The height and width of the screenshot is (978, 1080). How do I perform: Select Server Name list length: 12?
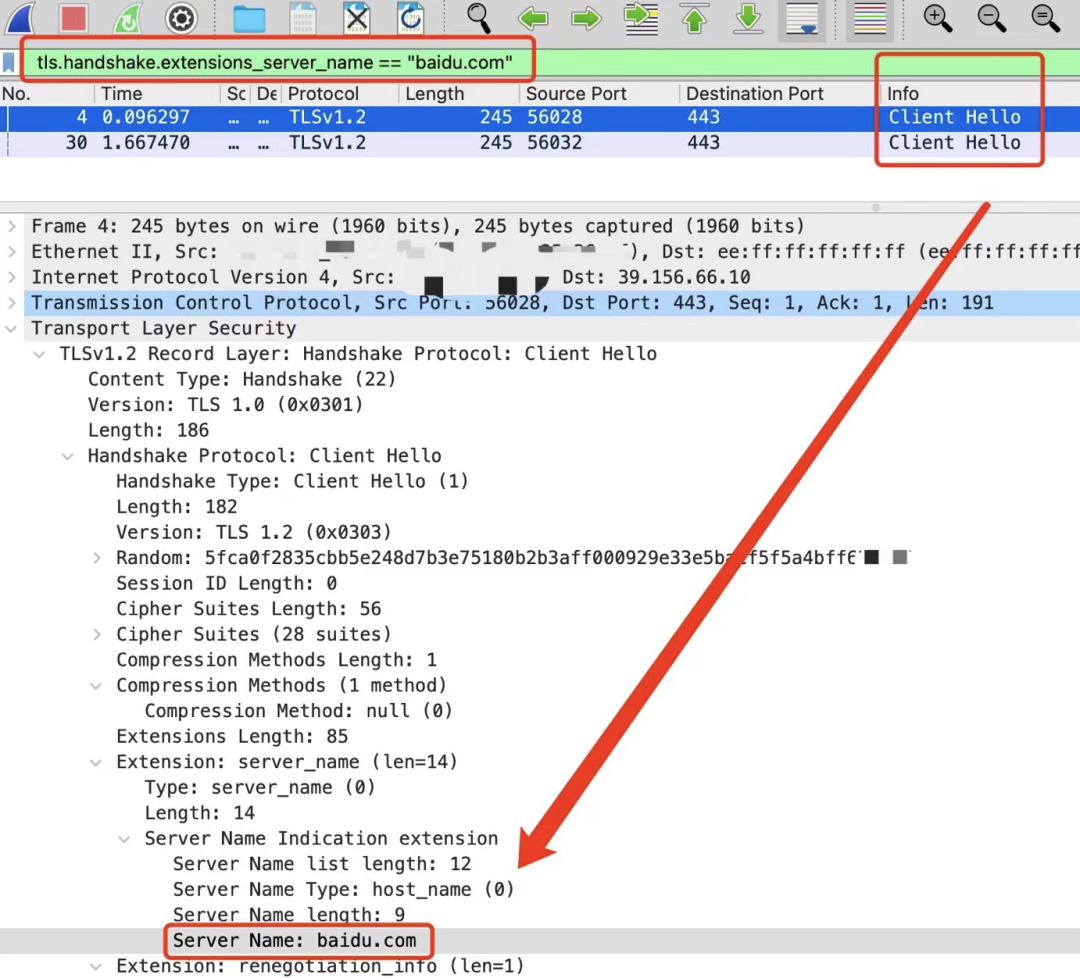pos(322,864)
